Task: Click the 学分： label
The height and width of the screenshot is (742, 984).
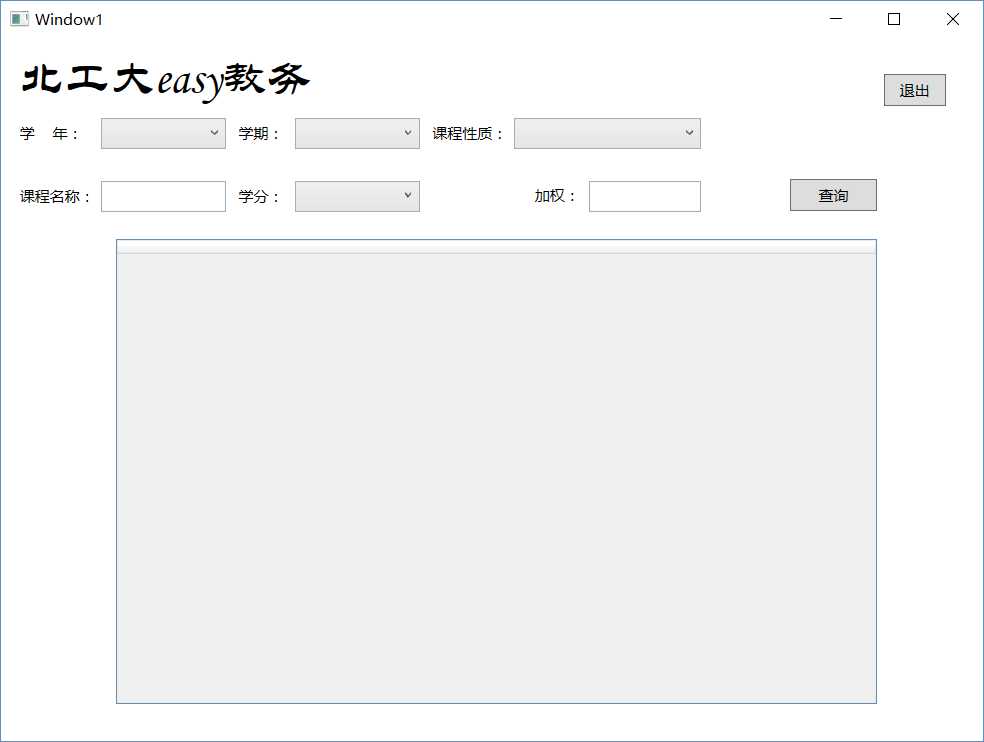Action: [259, 196]
